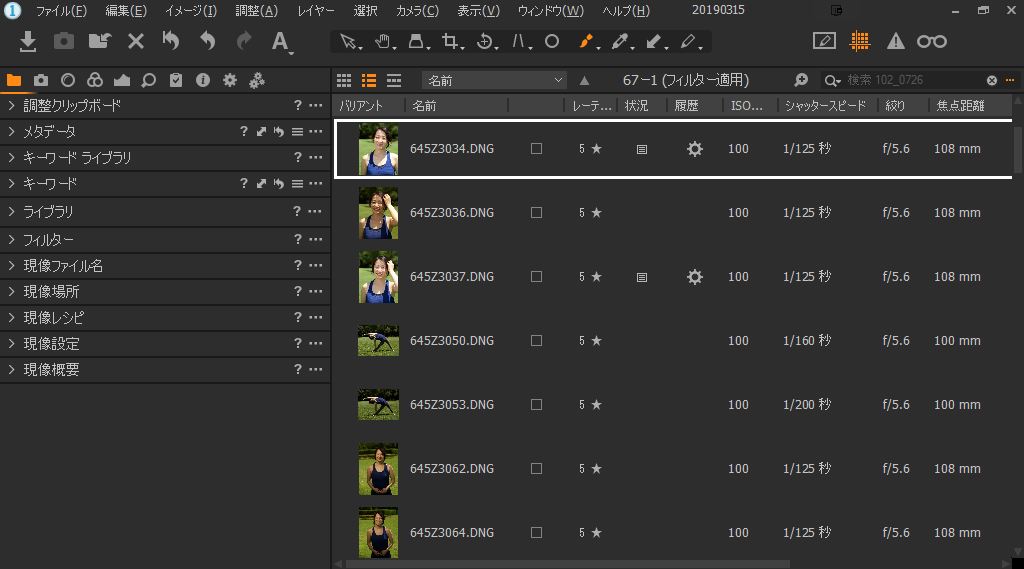Open the 調整(A) menu
1024x569 pixels.
[256, 11]
